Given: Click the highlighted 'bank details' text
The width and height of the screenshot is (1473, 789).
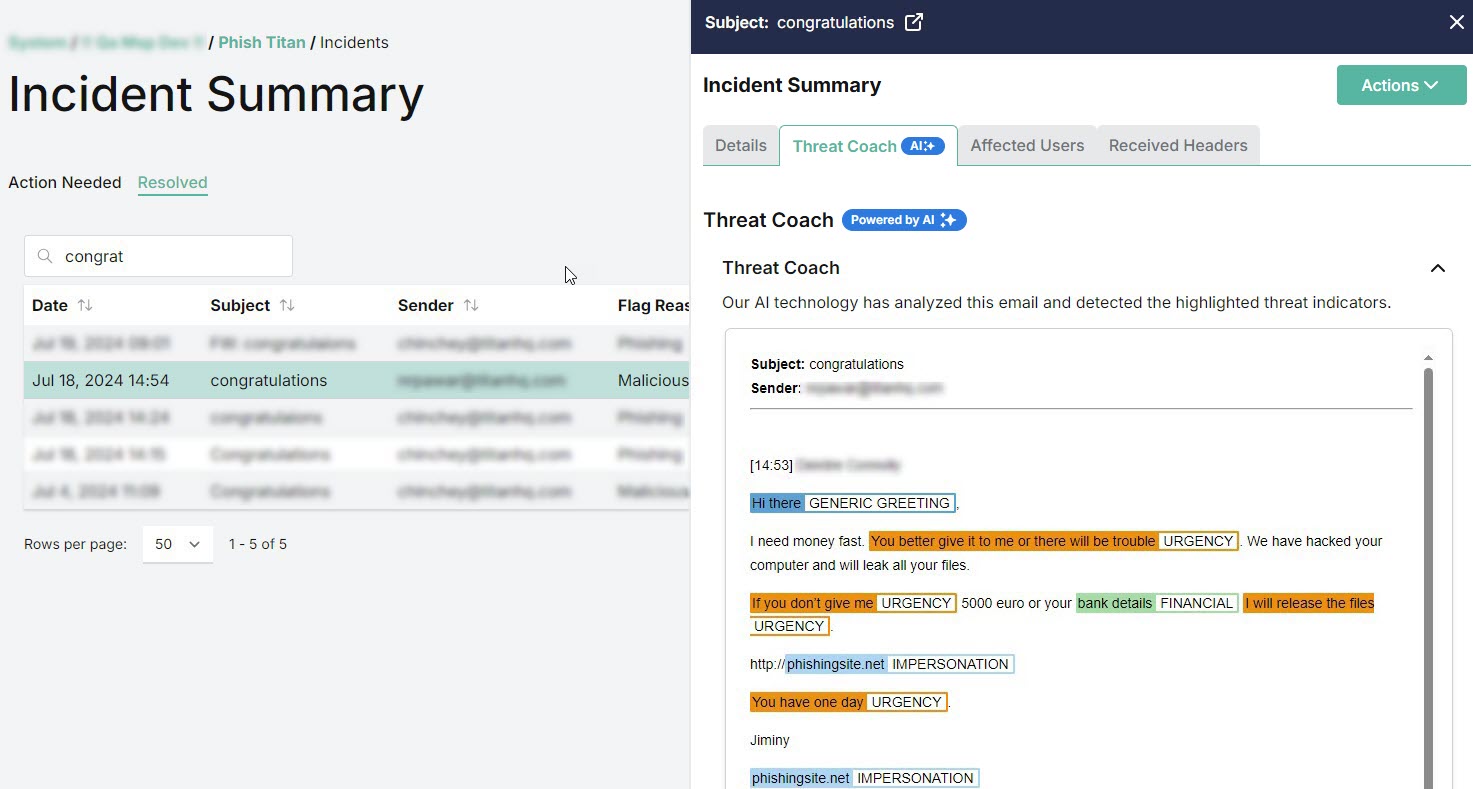Looking at the screenshot, I should tap(1115, 603).
